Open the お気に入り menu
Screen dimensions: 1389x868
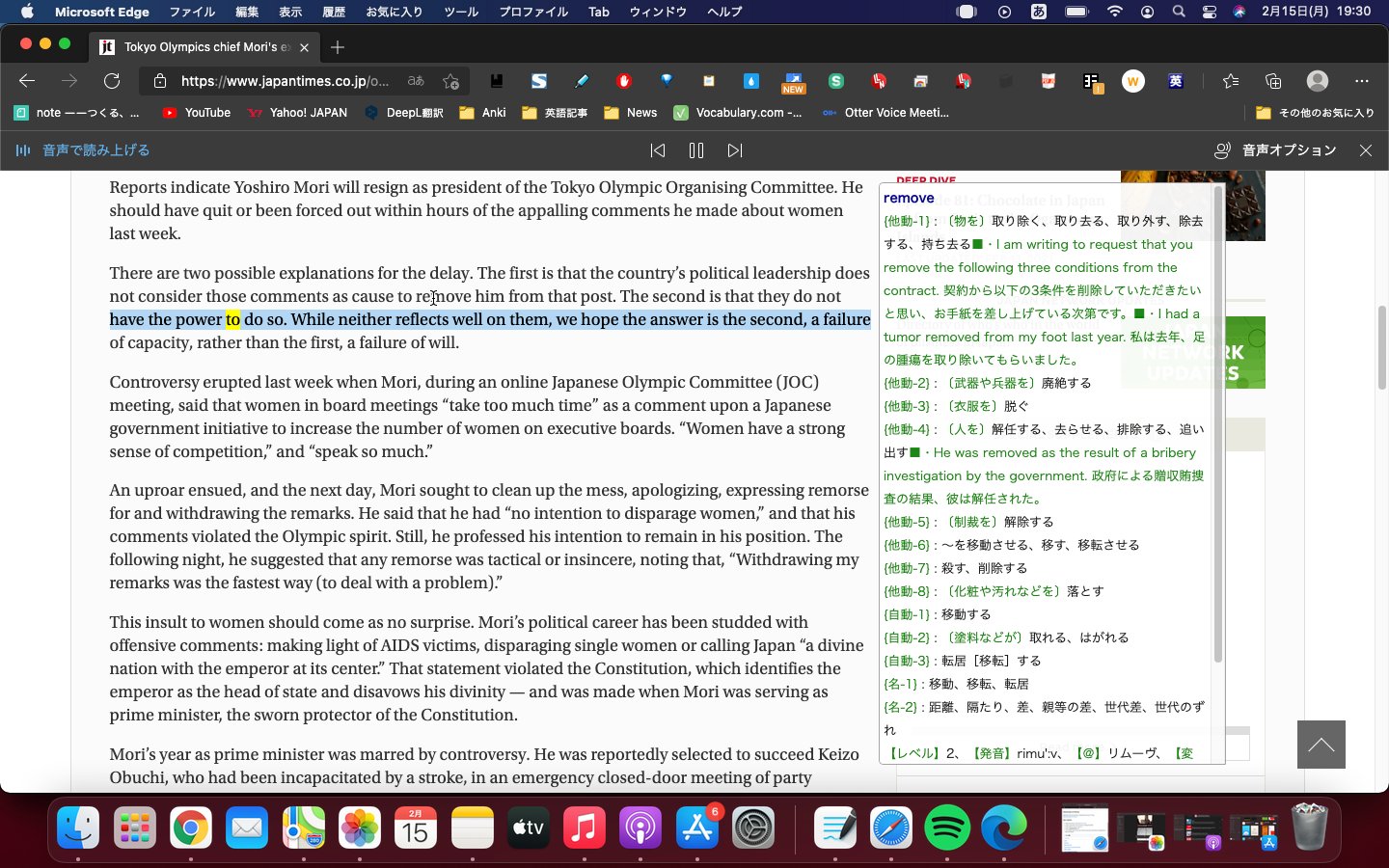point(394,12)
